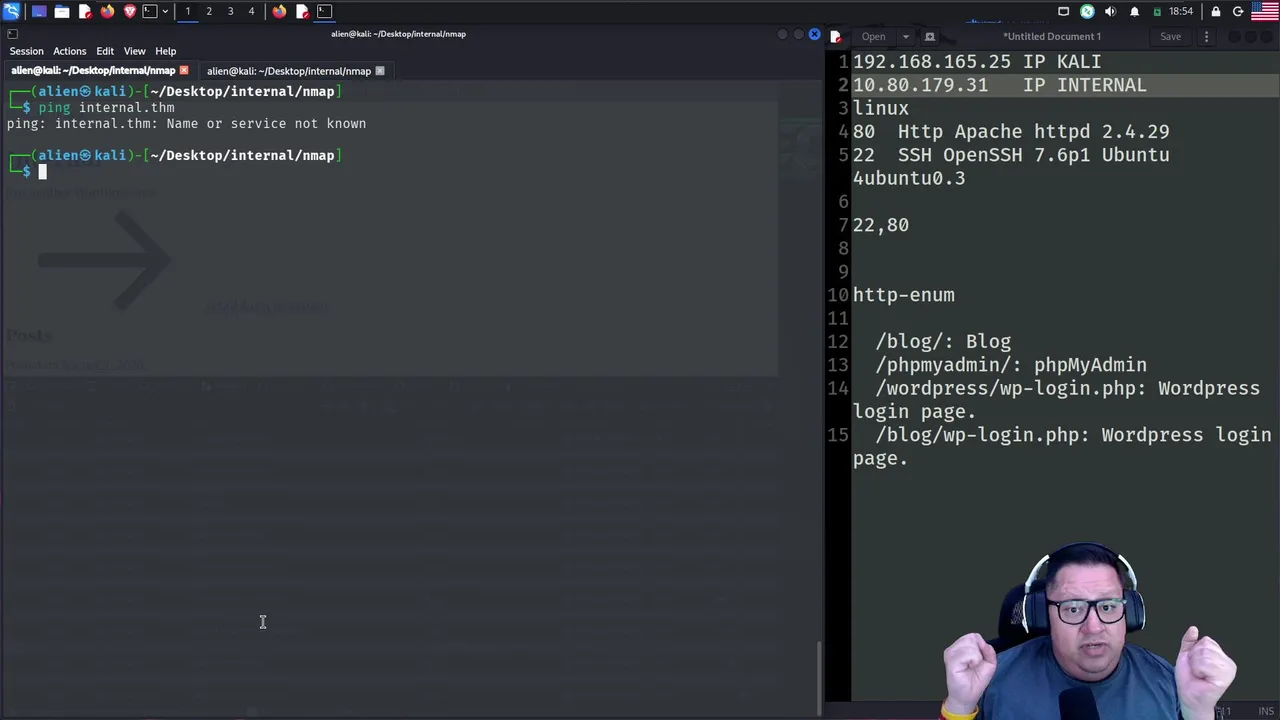Switch to workspace 3
This screenshot has height=720, width=1280.
[230, 11]
